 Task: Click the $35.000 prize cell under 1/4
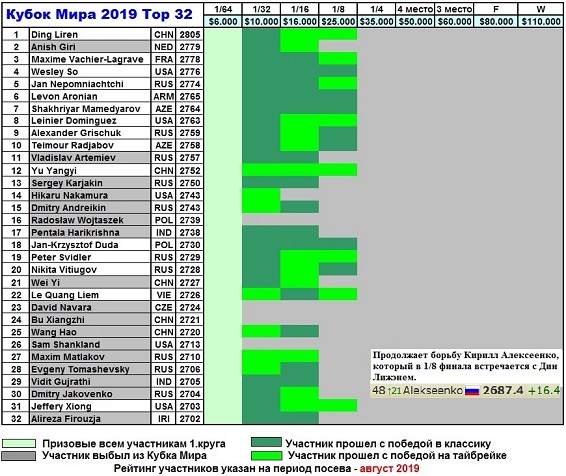(376, 21)
